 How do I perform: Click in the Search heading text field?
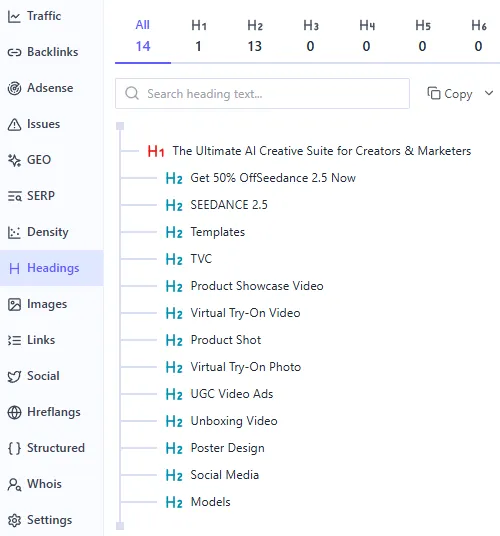coord(262,93)
